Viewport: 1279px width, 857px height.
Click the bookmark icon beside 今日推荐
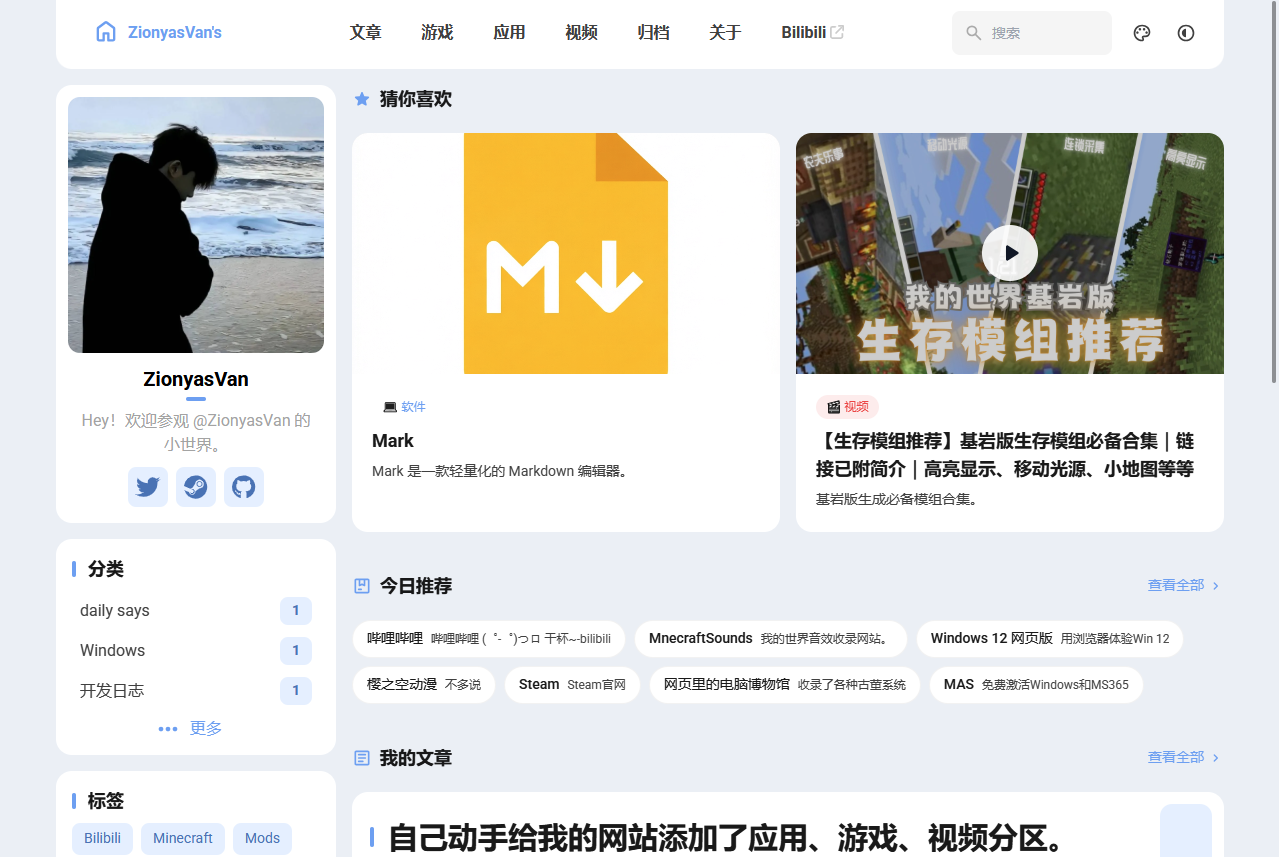[362, 586]
